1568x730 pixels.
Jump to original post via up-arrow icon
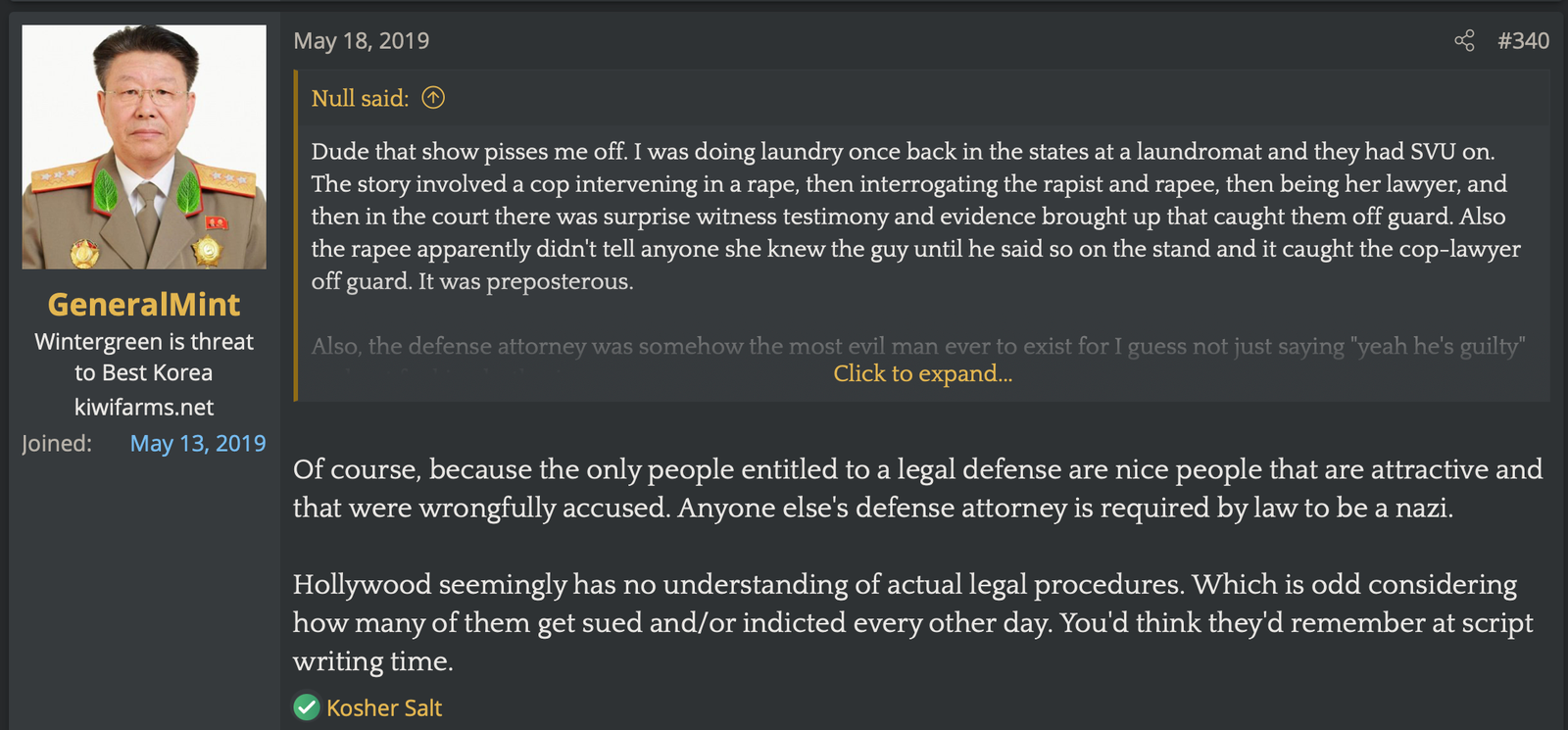click(x=433, y=98)
